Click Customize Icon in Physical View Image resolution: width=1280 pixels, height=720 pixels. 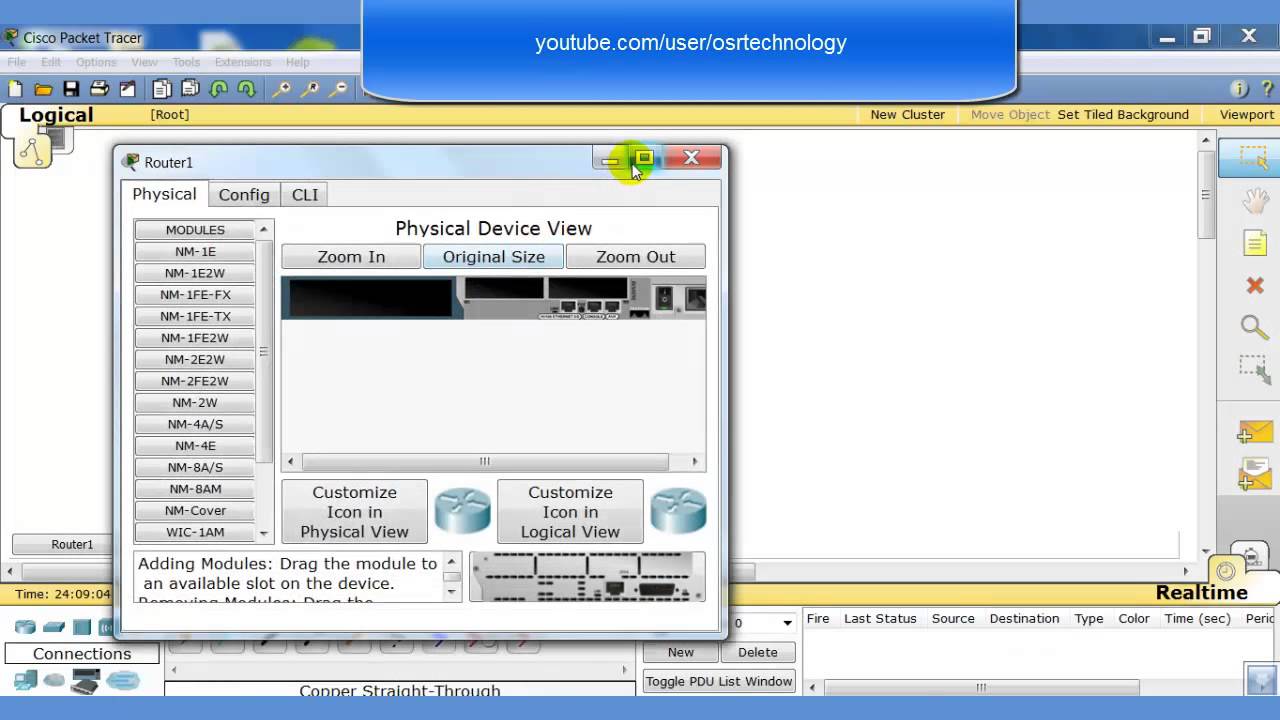coord(354,512)
